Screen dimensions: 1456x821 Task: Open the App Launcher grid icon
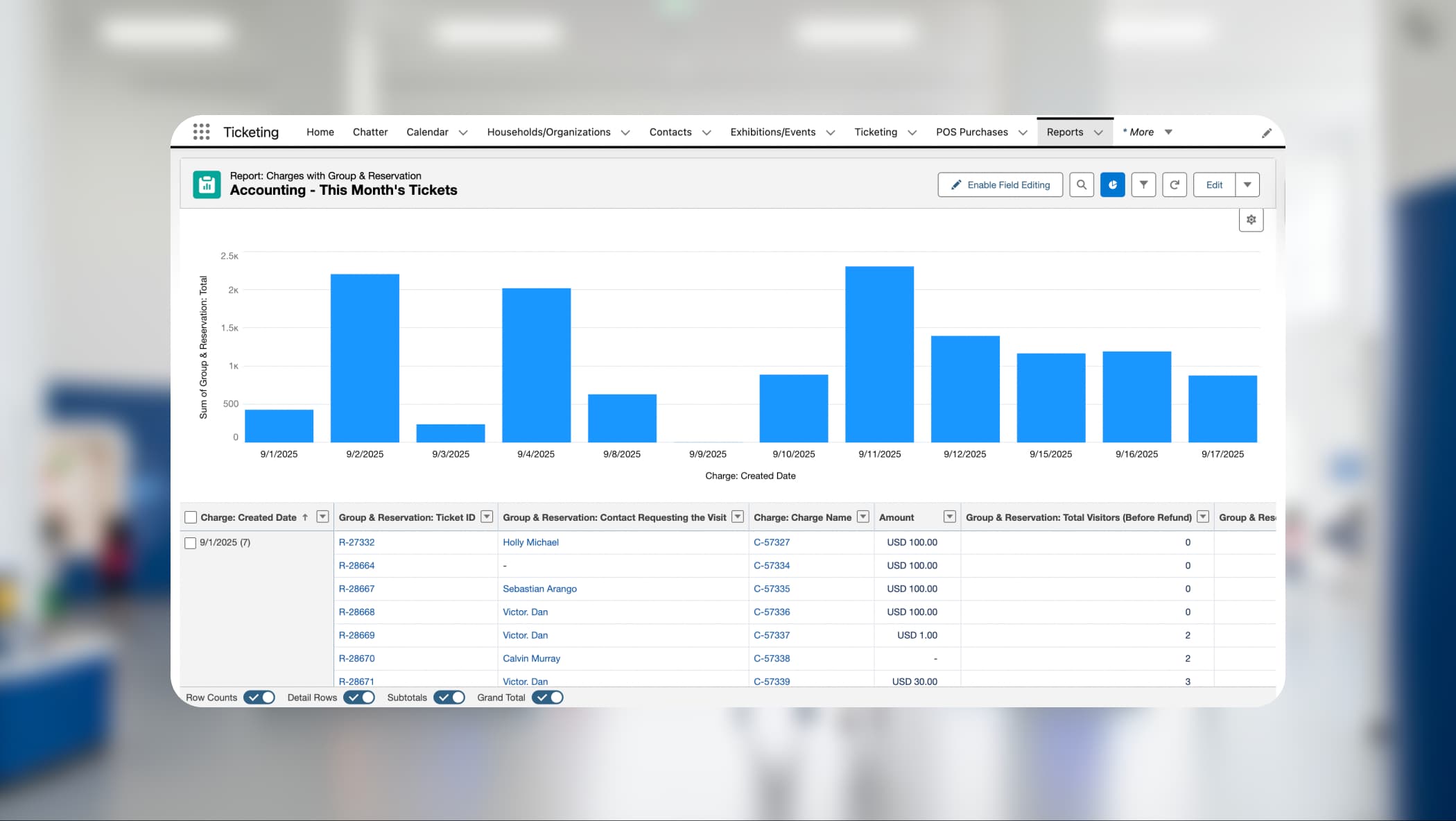[x=201, y=132]
